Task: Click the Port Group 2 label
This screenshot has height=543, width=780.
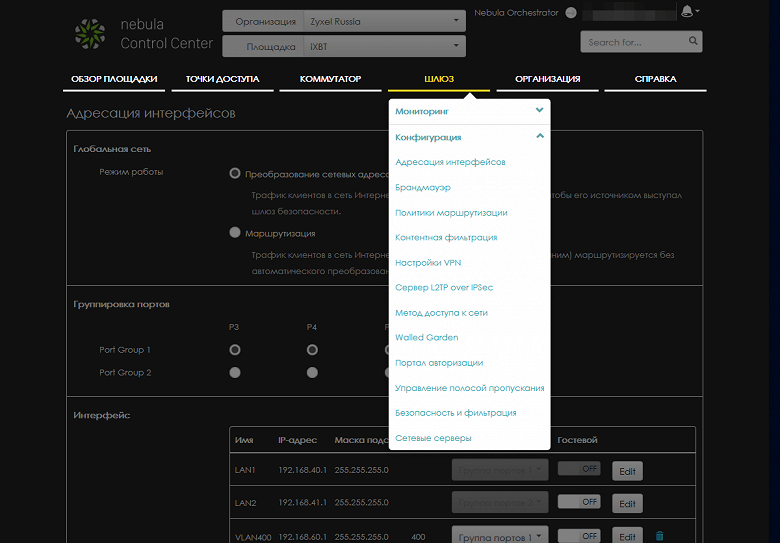Action: (x=125, y=372)
